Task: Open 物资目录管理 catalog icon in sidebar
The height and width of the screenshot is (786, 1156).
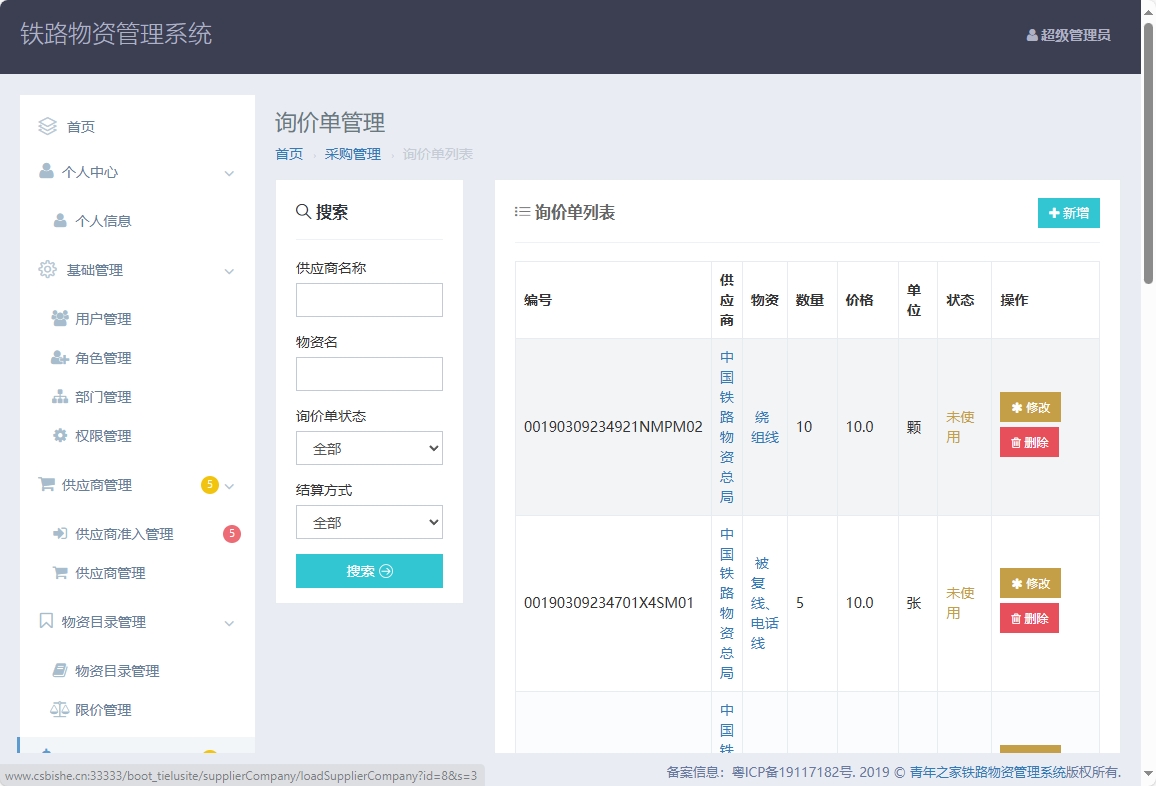Action: [46, 621]
